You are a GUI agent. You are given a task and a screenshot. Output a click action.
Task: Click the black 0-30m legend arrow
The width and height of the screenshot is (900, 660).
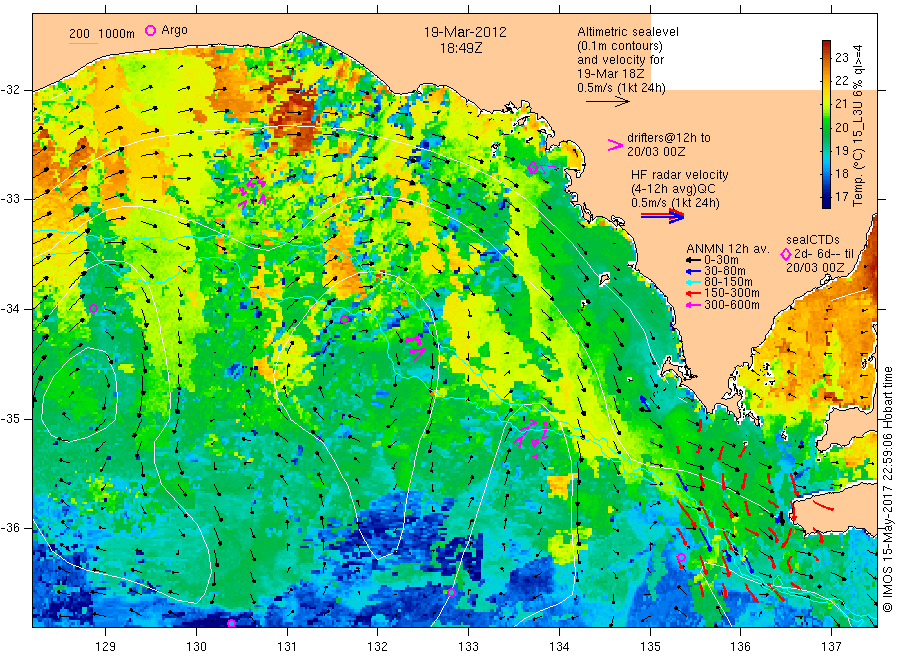tap(695, 259)
